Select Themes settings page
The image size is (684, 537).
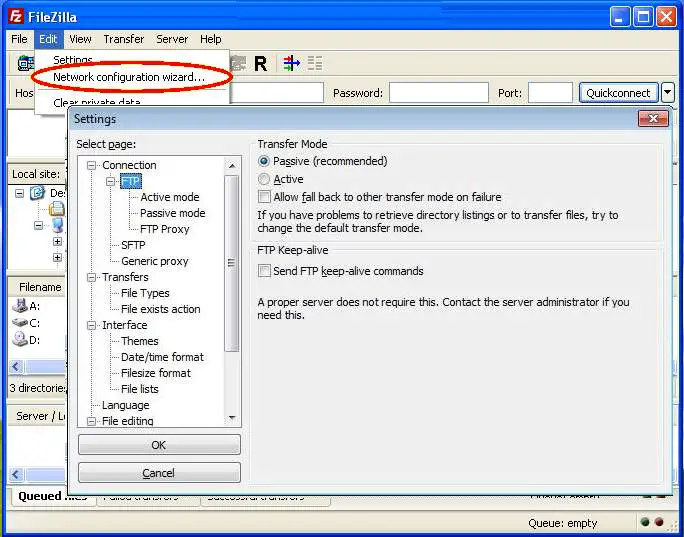tap(140, 341)
